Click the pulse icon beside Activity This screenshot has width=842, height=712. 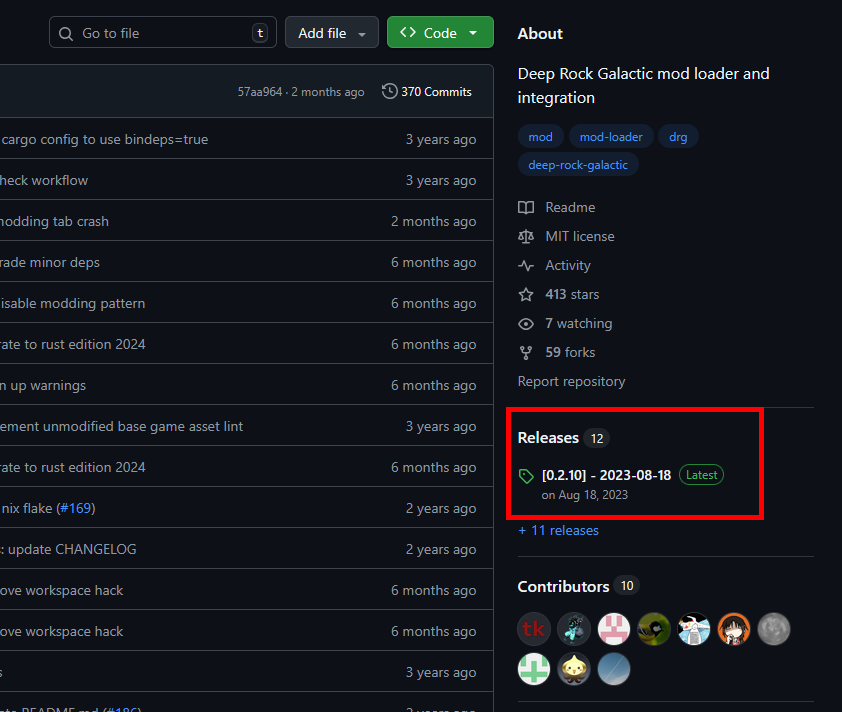[526, 265]
